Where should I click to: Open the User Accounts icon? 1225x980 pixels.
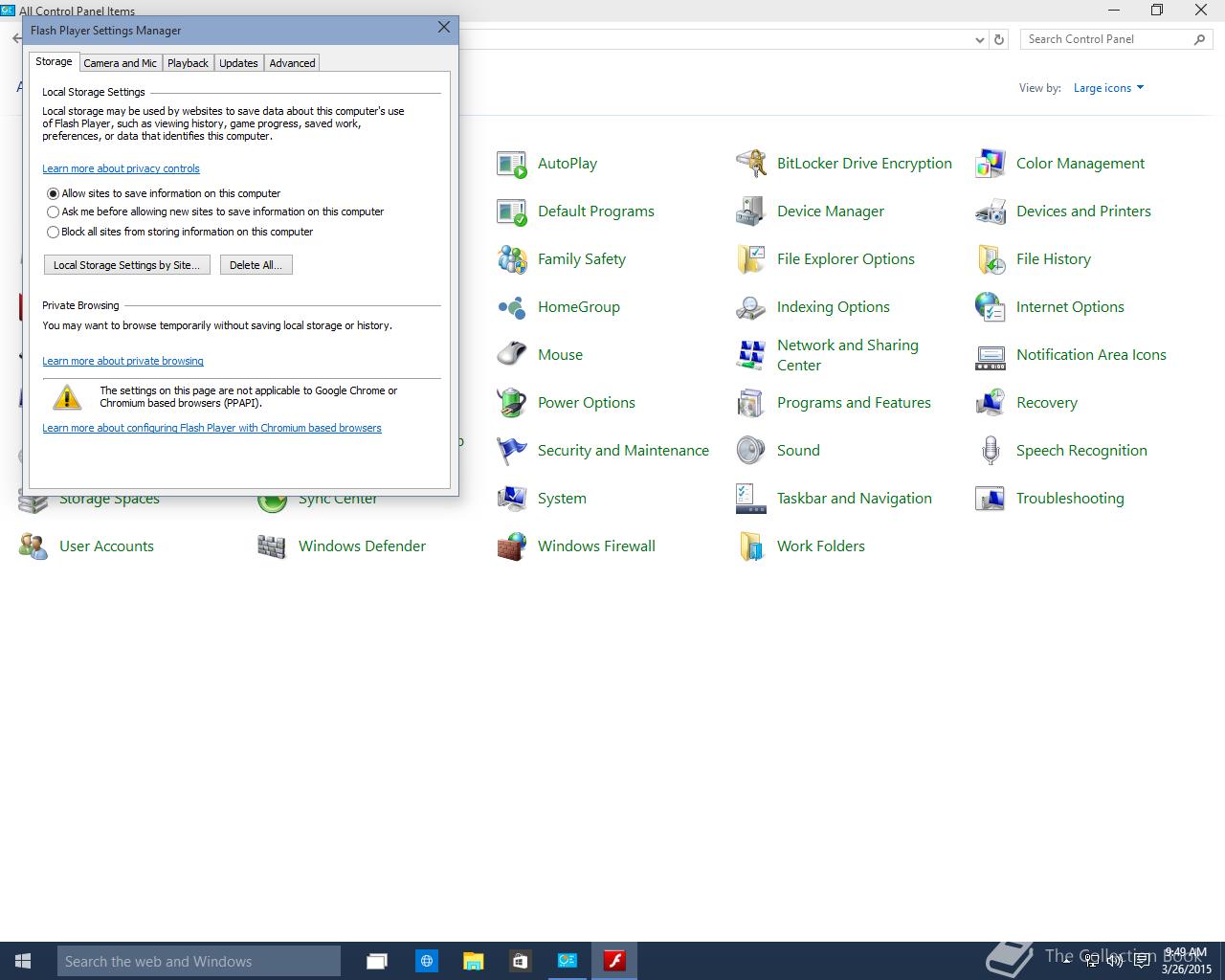coord(33,546)
